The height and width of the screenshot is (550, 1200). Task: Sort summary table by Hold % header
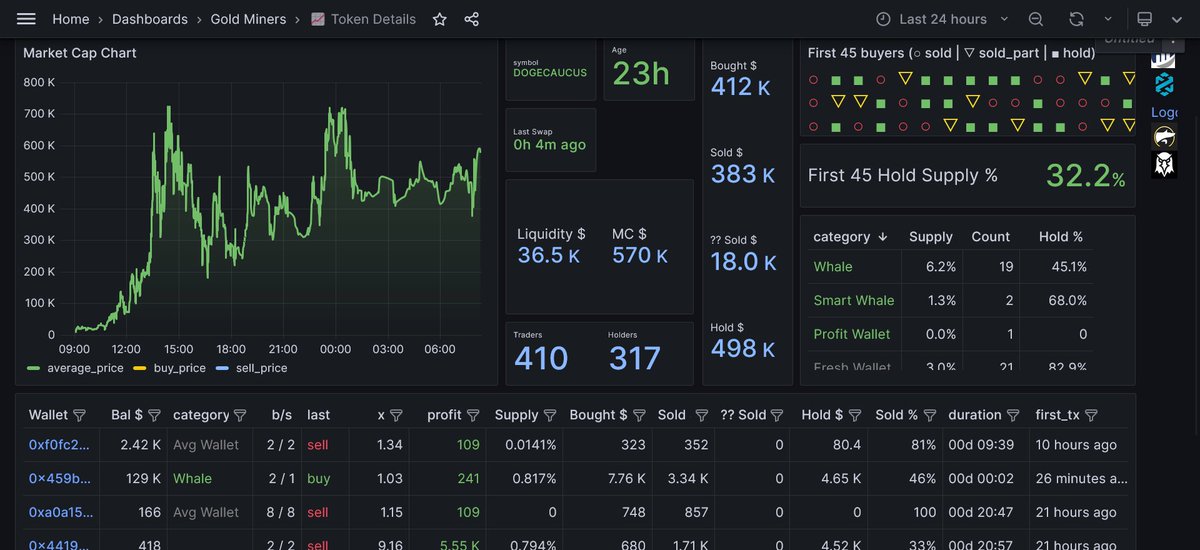1061,237
